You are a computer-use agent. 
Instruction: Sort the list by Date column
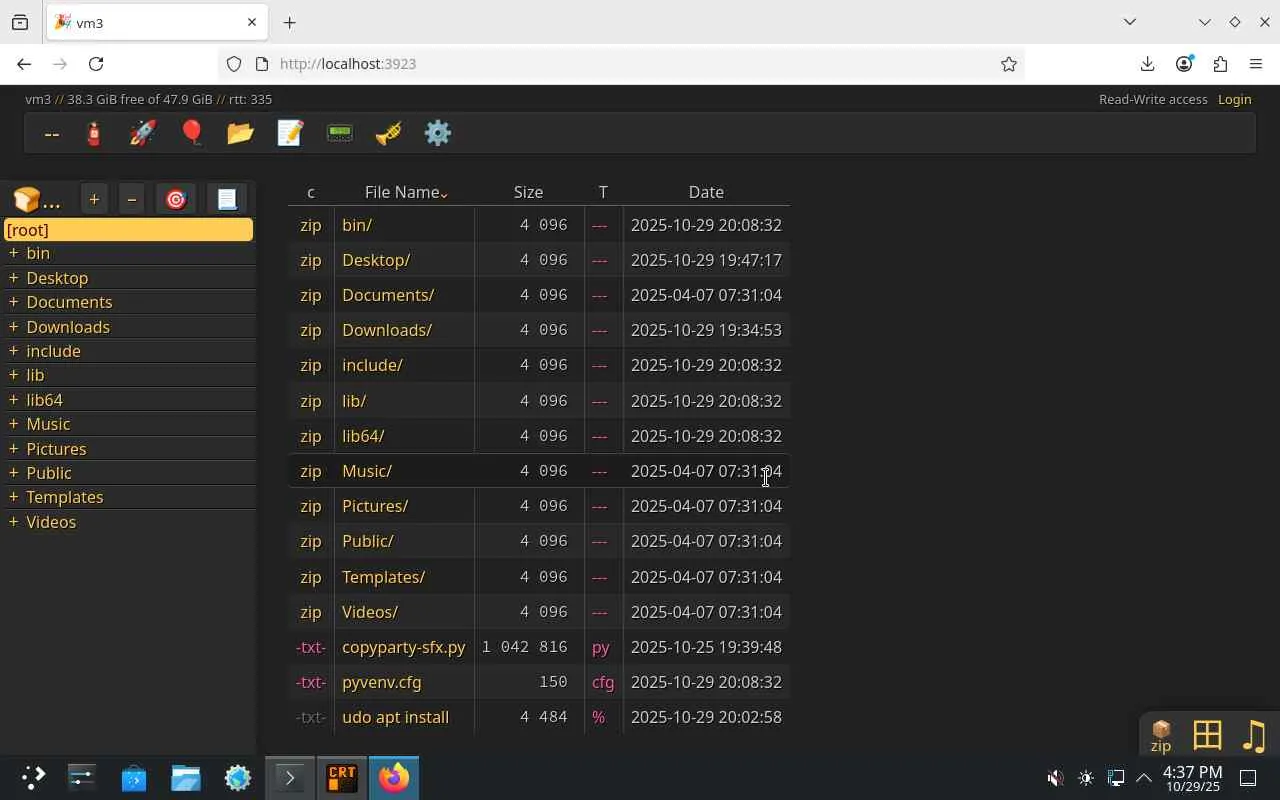[706, 192]
